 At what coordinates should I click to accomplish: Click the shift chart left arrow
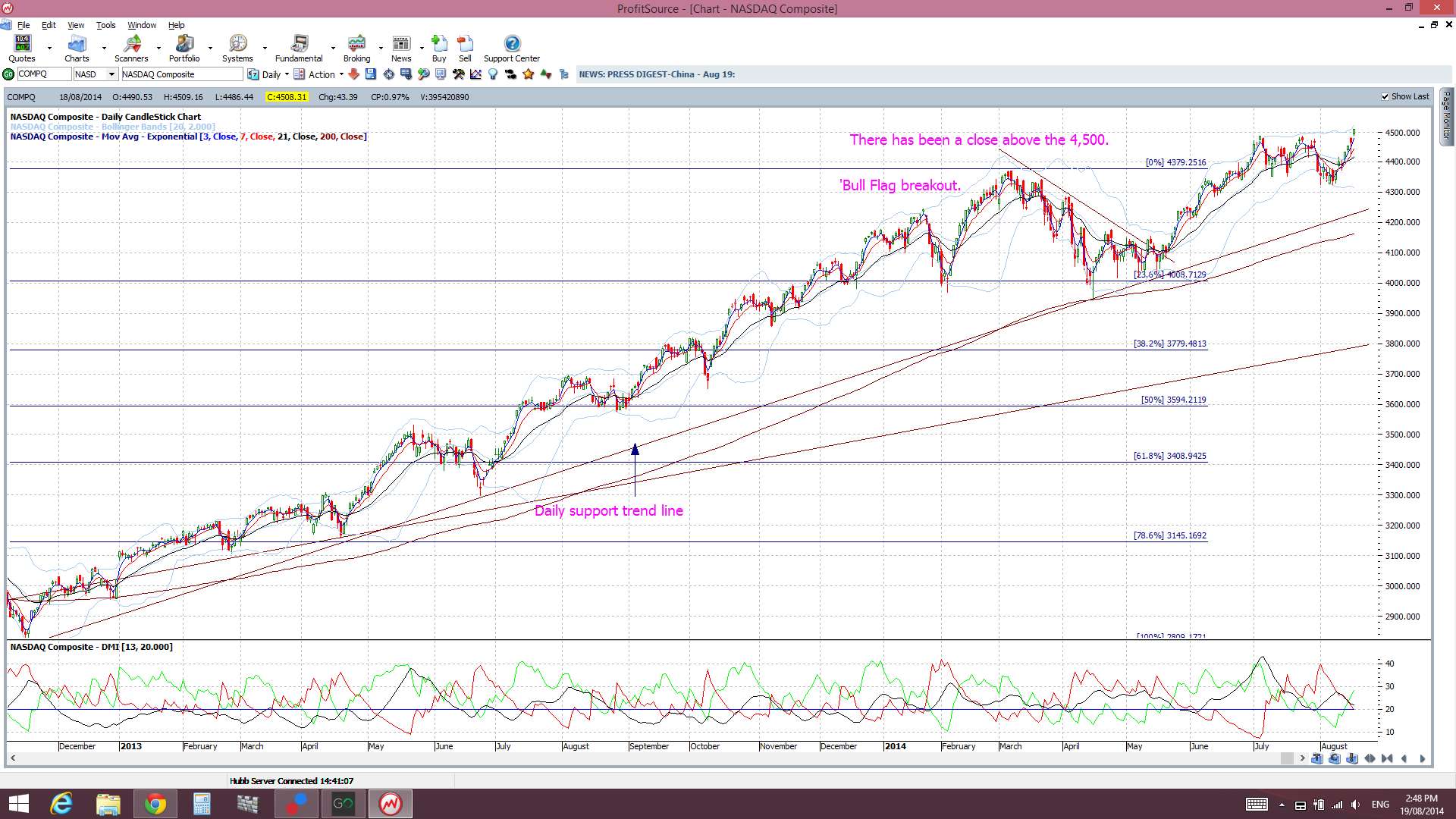click(x=1404, y=758)
